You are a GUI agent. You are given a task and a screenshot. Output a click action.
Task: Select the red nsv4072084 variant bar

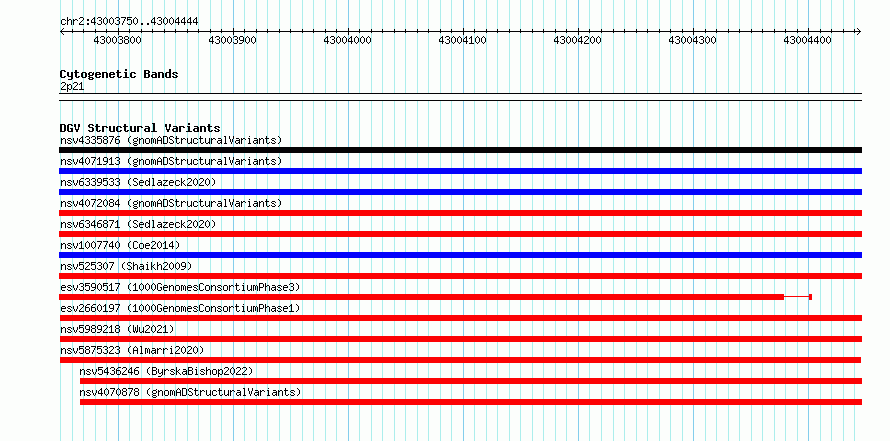coord(460,213)
